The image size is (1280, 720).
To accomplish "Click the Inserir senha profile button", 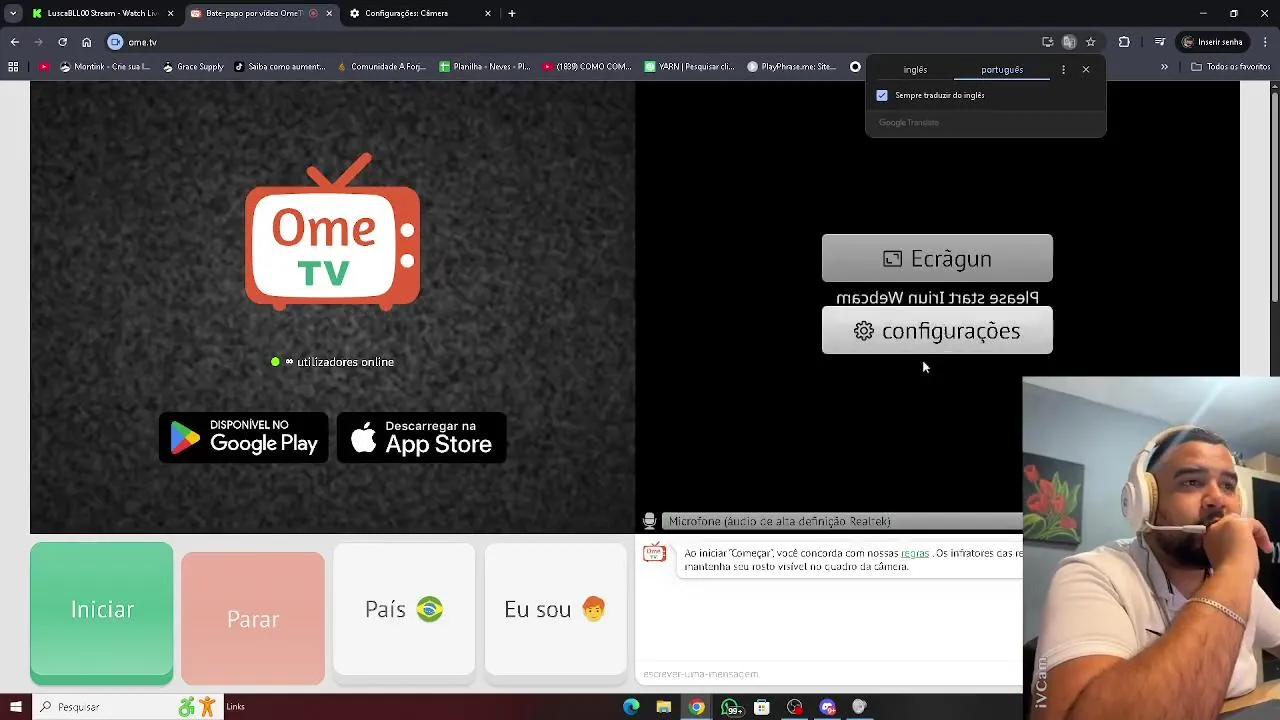I will pyautogui.click(x=1213, y=42).
